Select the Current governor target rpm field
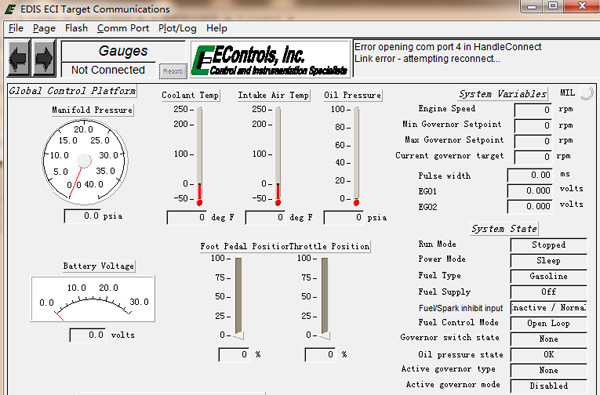600x395 pixels. [x=533, y=157]
